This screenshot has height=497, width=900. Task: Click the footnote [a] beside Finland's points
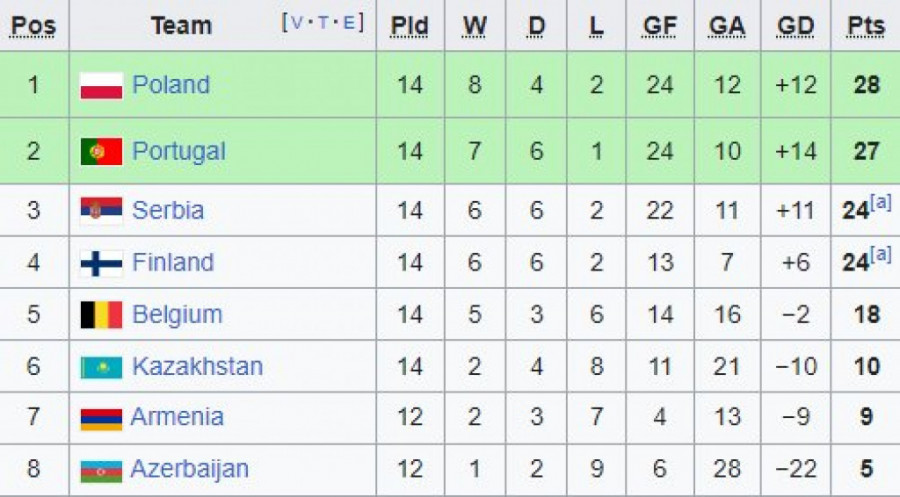point(881,254)
